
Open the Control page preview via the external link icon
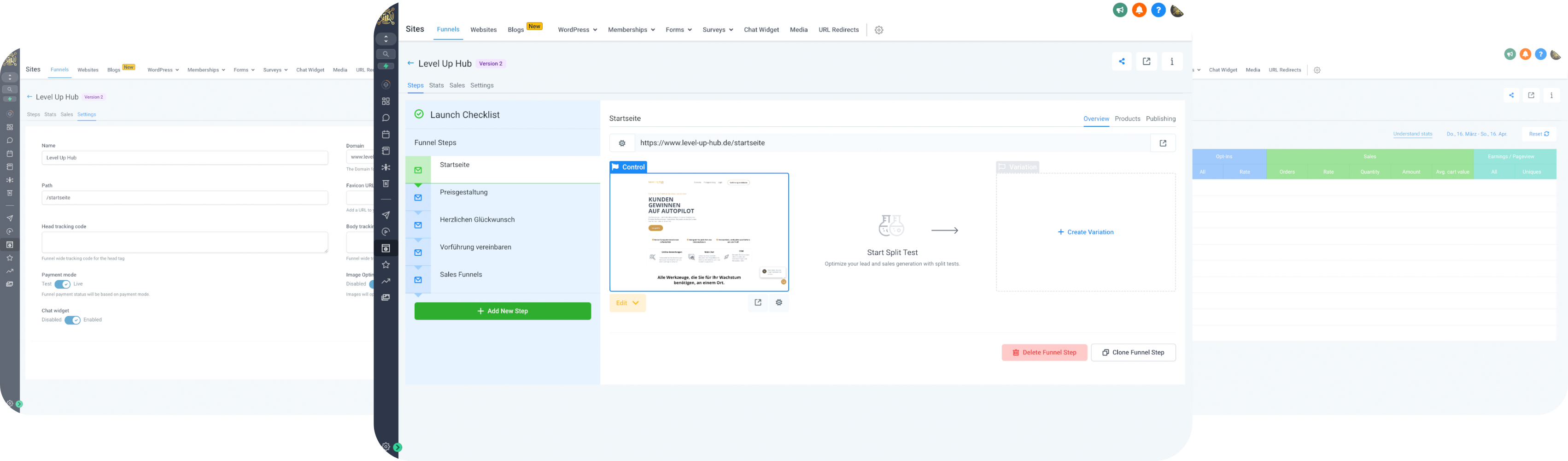pos(758,303)
